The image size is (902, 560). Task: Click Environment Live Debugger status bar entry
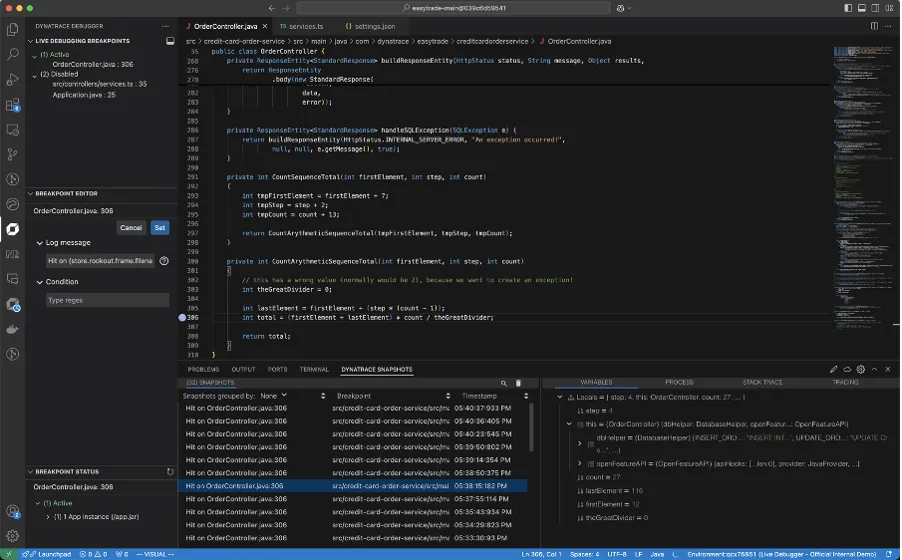(x=781, y=554)
